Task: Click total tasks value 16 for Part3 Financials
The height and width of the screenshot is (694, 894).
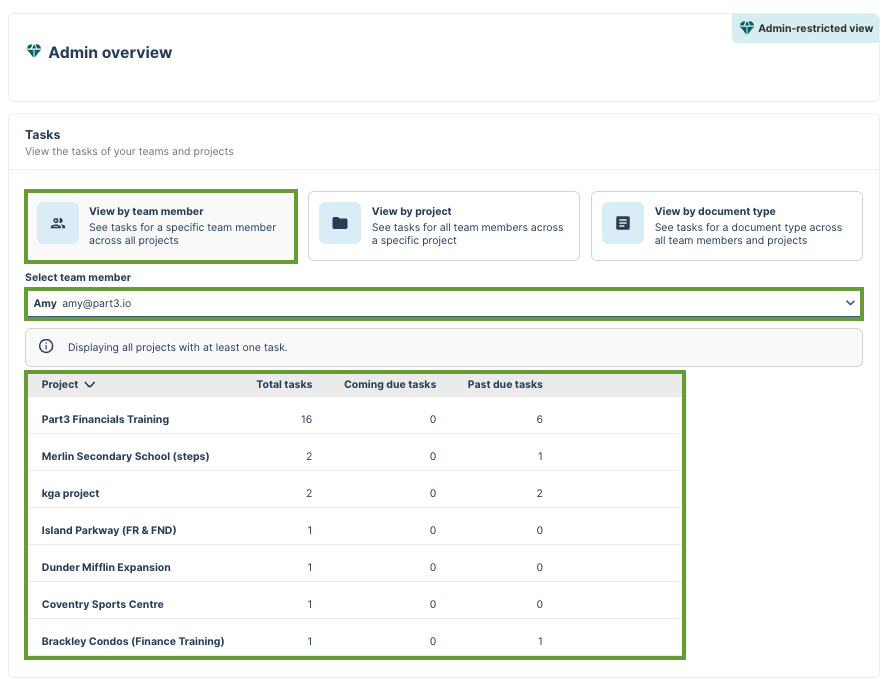Action: click(306, 419)
